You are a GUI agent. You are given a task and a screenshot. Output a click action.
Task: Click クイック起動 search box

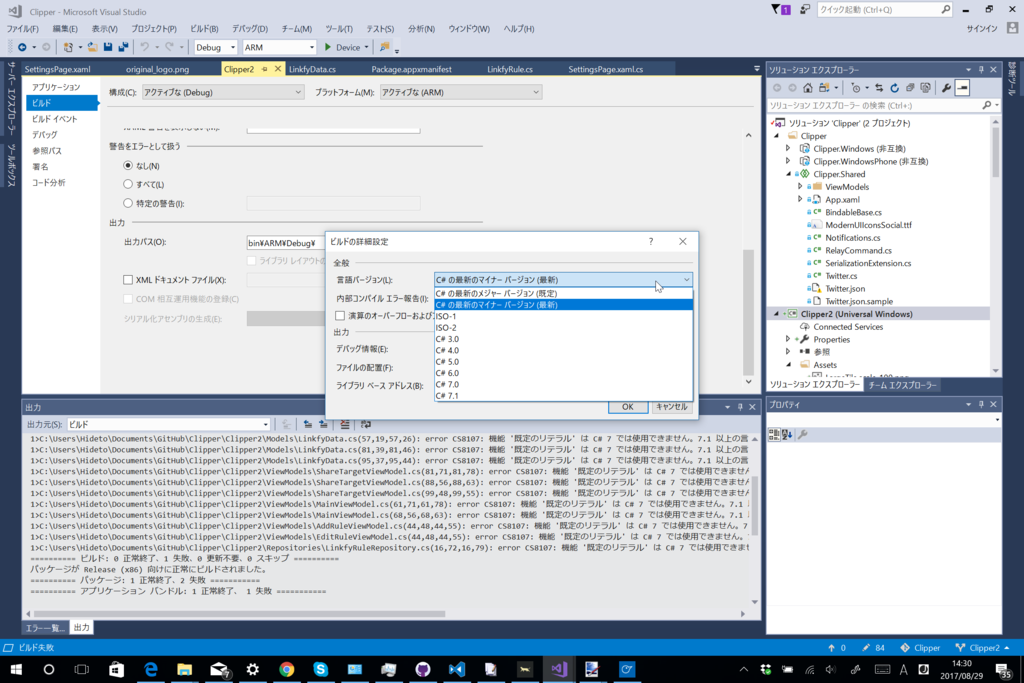coord(884,10)
